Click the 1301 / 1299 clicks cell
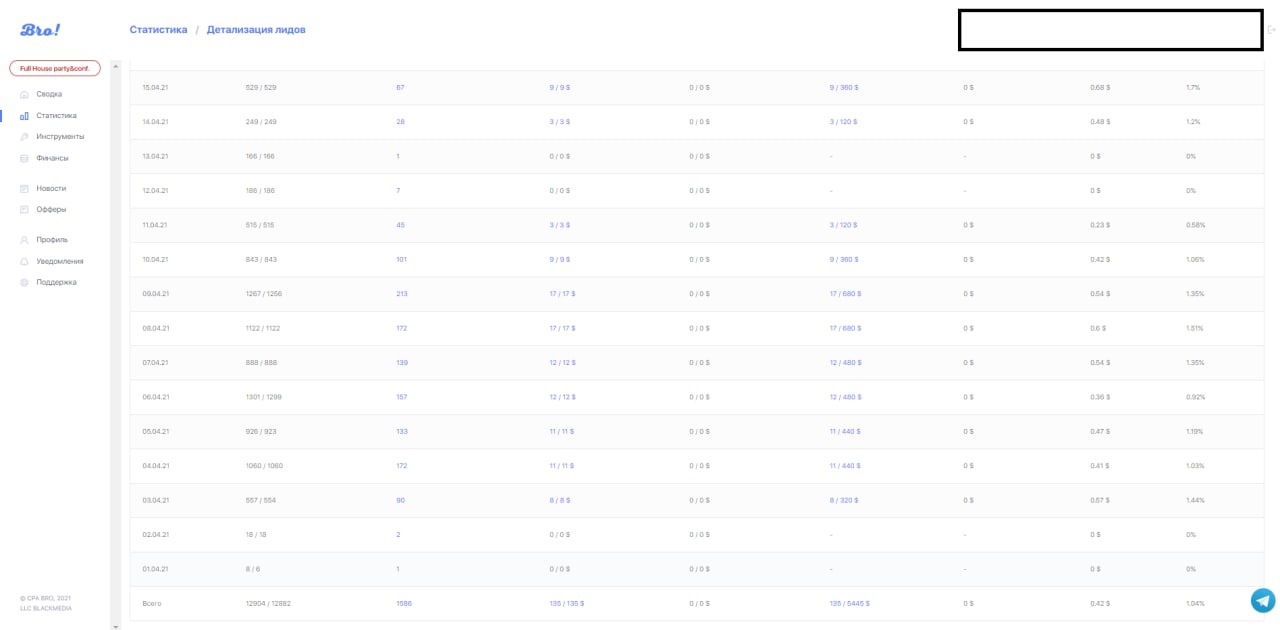The image size is (1280, 630). point(264,397)
